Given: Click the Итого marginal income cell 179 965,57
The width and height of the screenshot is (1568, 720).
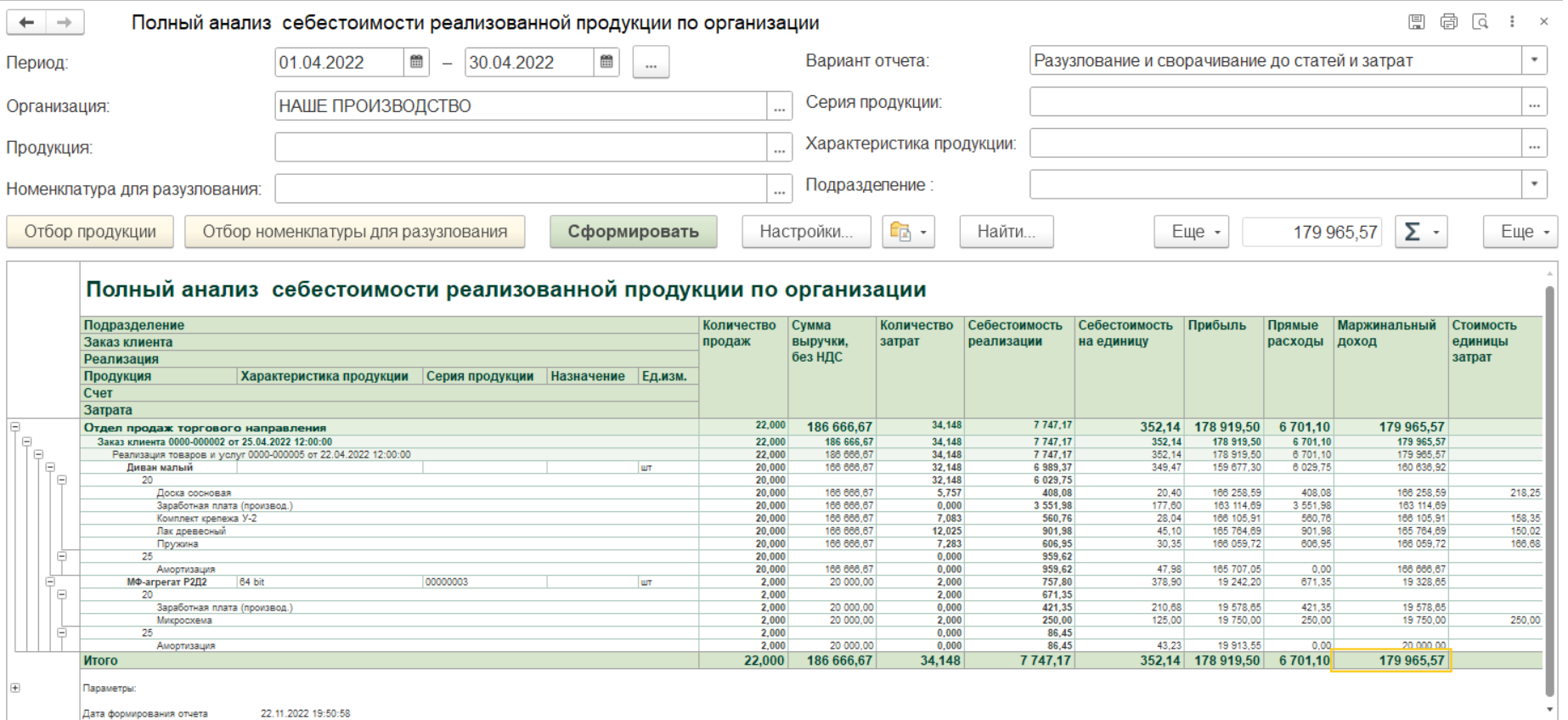Looking at the screenshot, I should [1391, 661].
